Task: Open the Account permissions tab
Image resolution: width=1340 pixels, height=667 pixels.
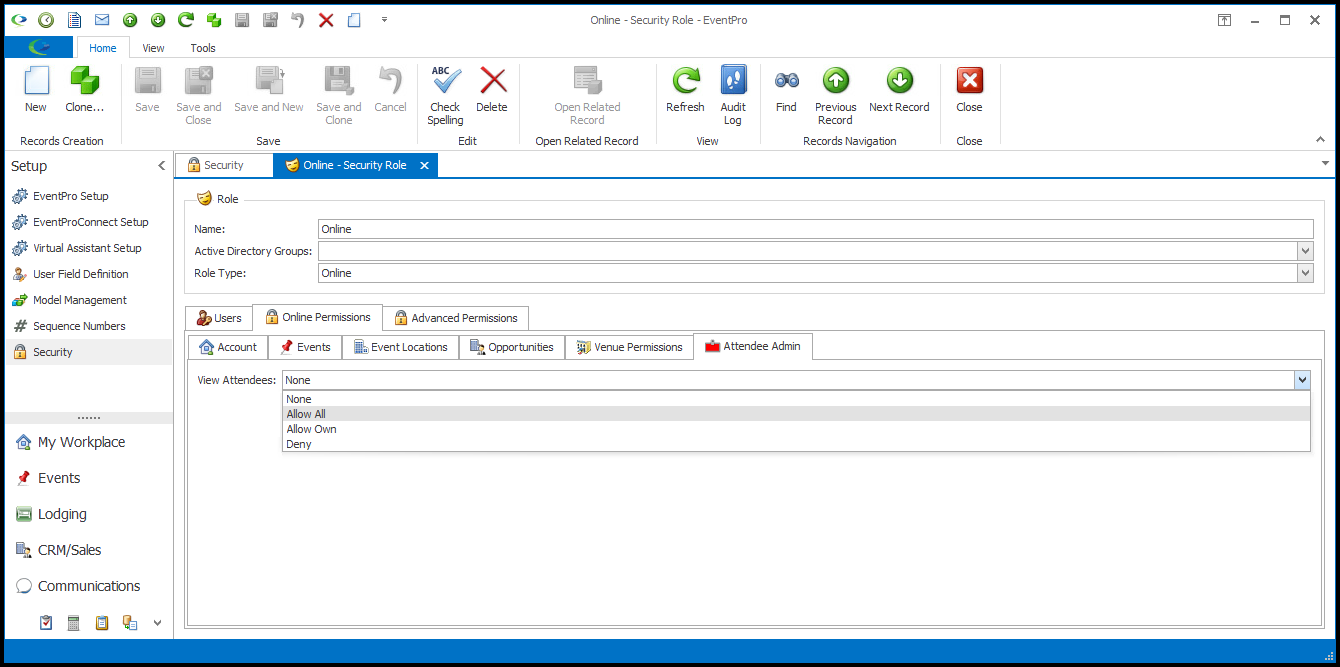Action: tap(228, 347)
